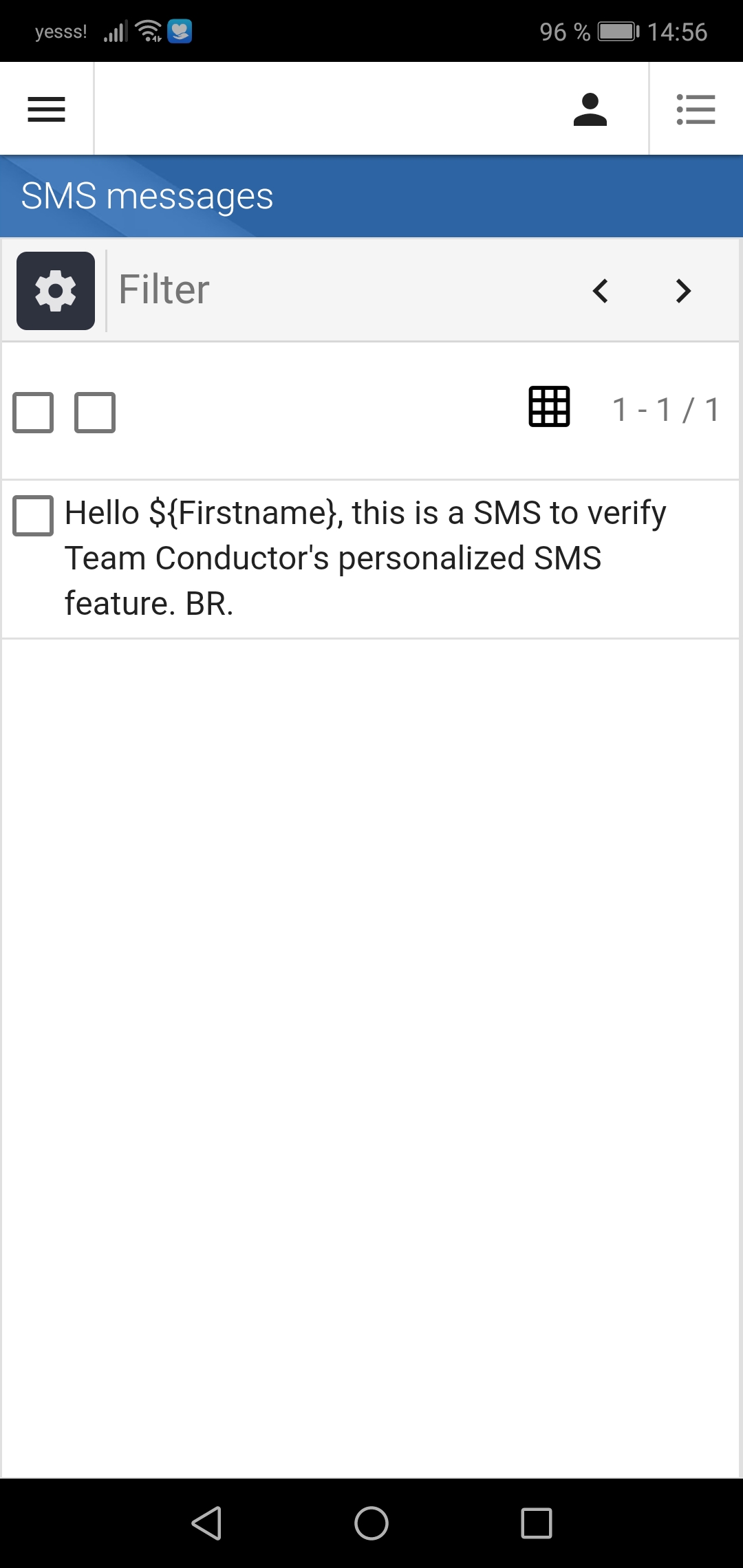The height and width of the screenshot is (1568, 743).
Task: Click the left chevron next to Filter
Action: pyautogui.click(x=600, y=290)
